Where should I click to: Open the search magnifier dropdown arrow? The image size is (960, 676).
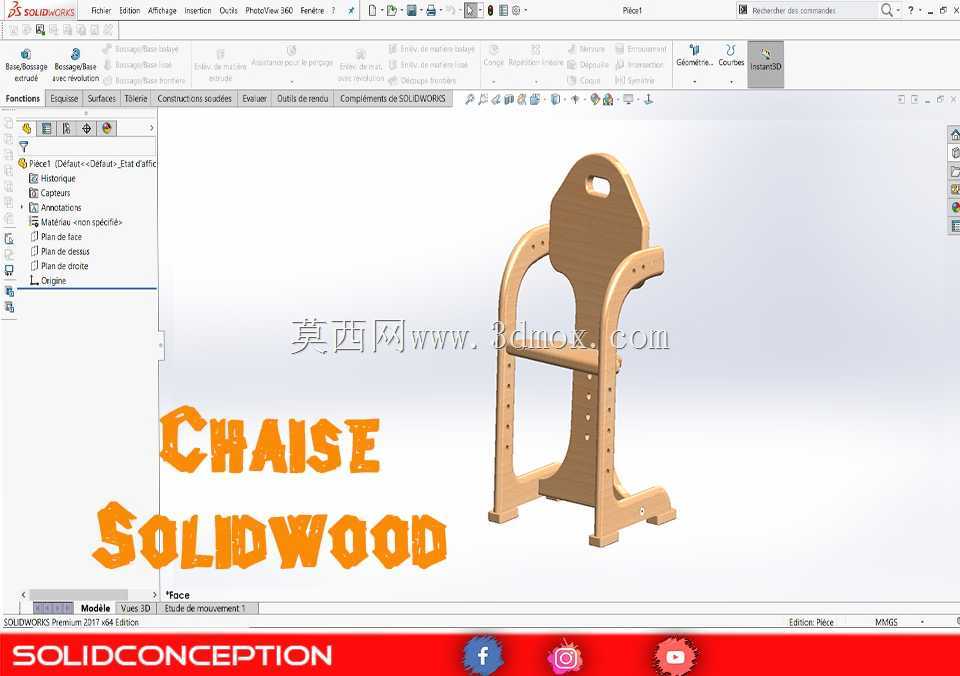[898, 10]
